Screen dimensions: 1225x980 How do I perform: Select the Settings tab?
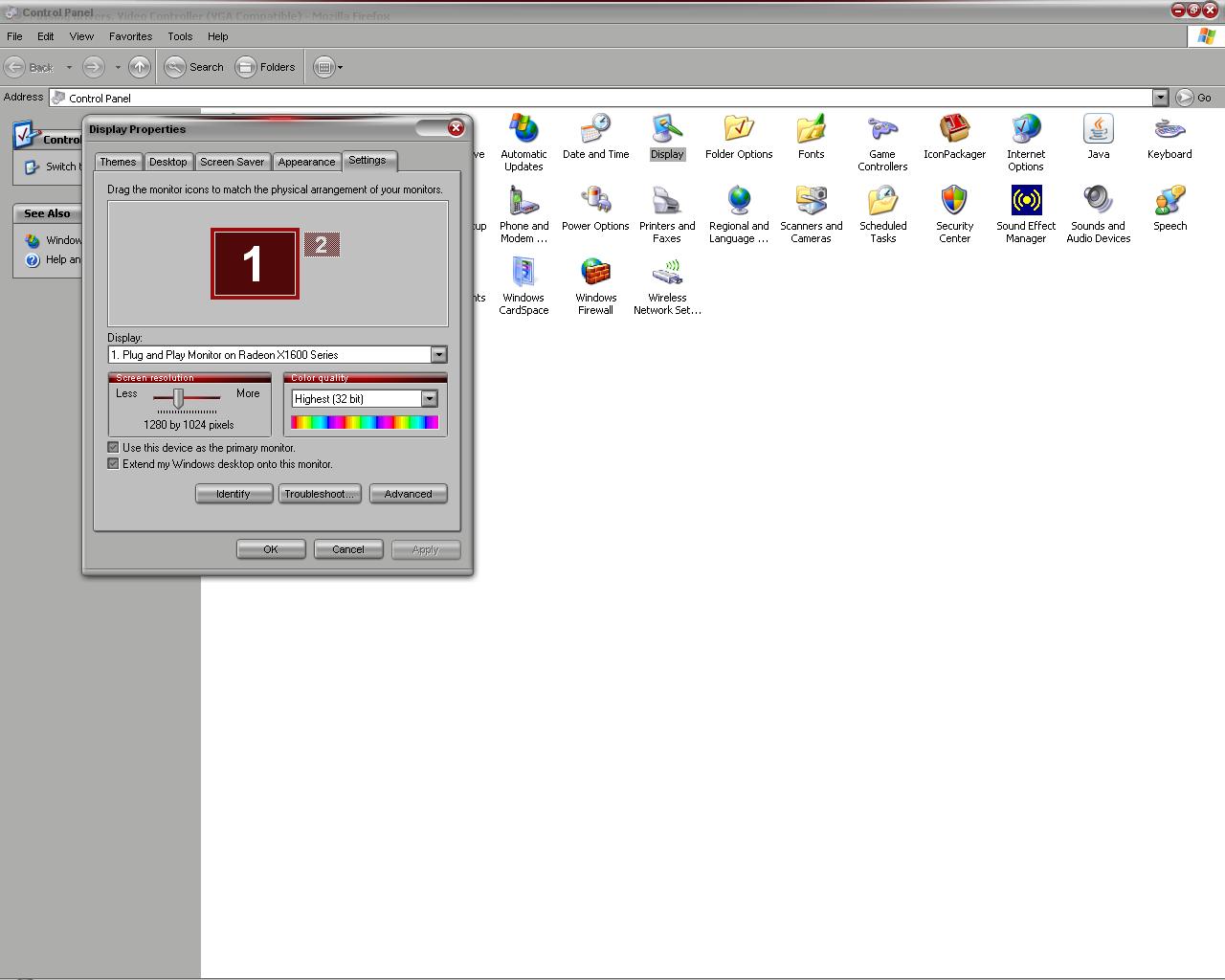pos(367,160)
